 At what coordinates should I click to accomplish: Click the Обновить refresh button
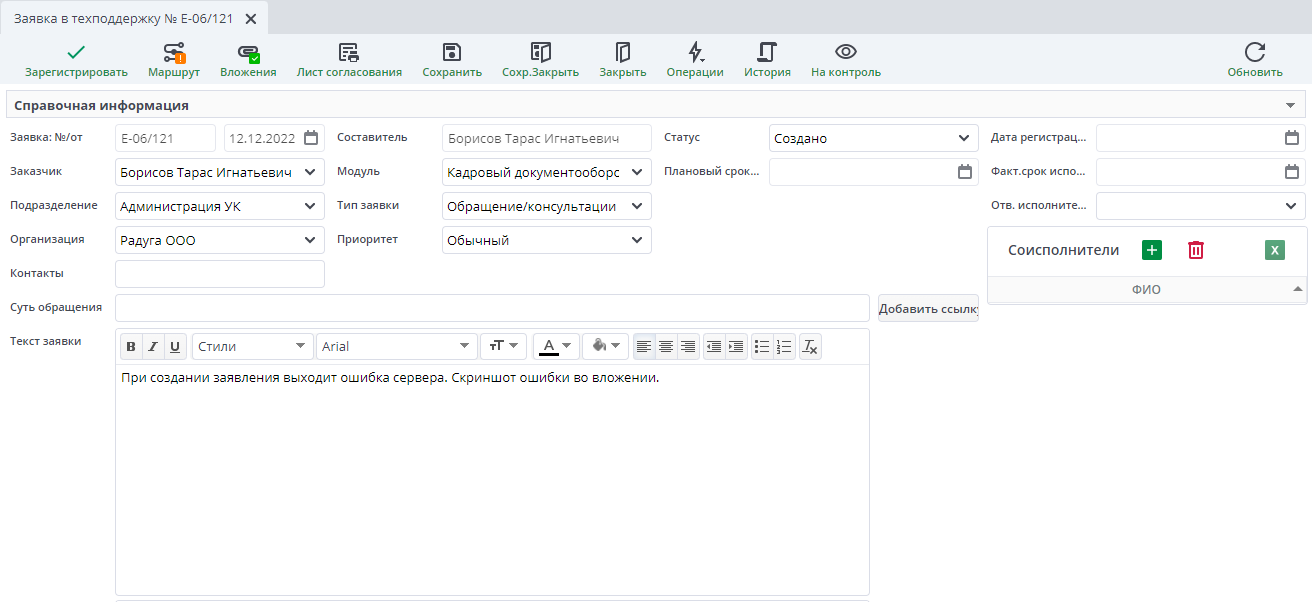point(1255,53)
